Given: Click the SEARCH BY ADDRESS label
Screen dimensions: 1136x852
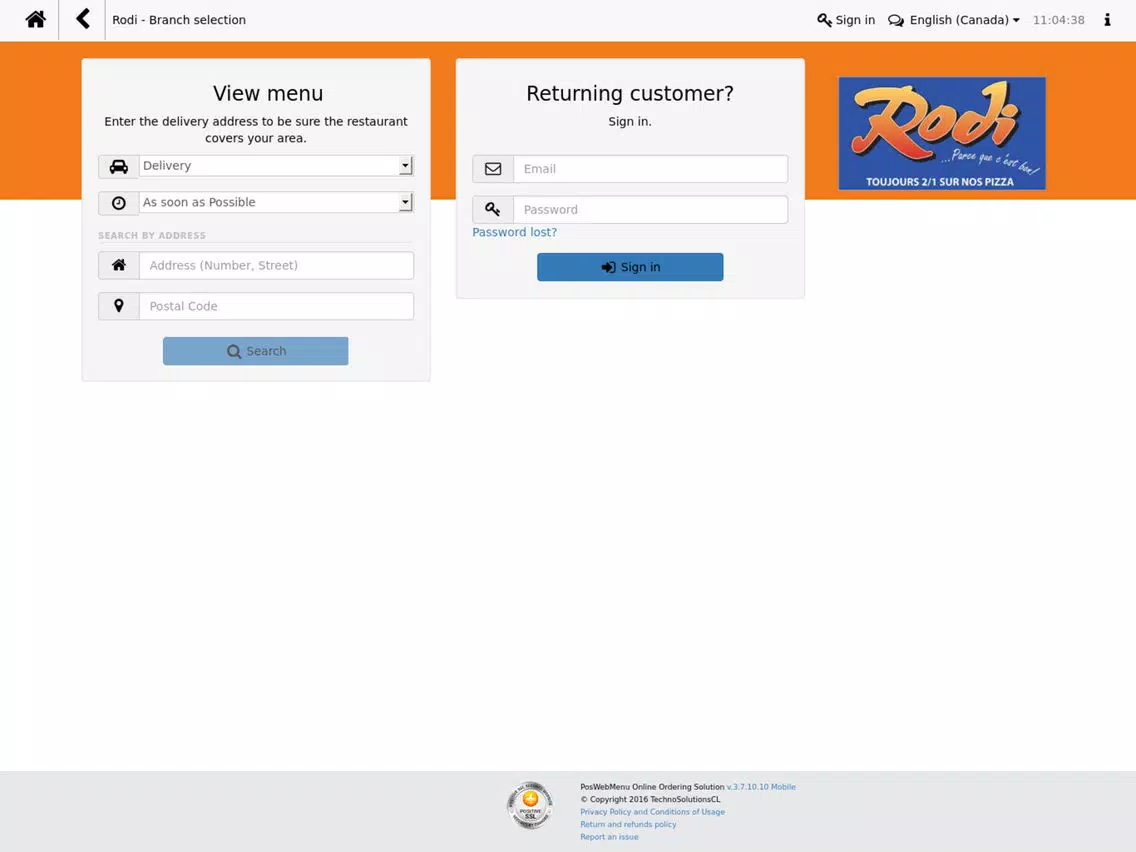Looking at the screenshot, I should point(152,235).
